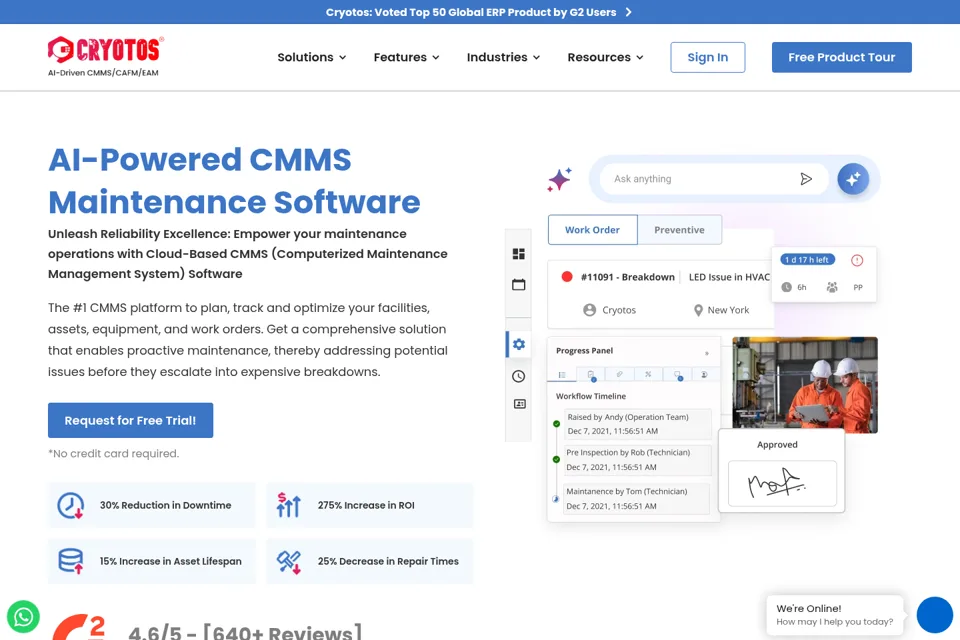The width and height of the screenshot is (960, 640).
Task: Expand the Features menu
Action: pos(407,57)
